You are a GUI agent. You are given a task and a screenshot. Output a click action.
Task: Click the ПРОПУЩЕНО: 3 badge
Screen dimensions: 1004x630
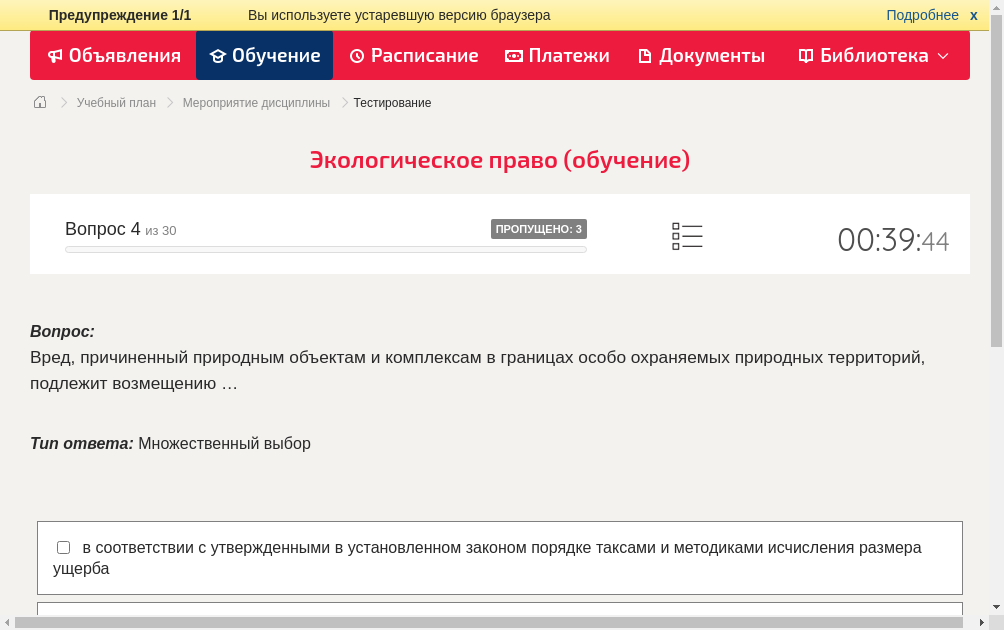click(x=540, y=228)
